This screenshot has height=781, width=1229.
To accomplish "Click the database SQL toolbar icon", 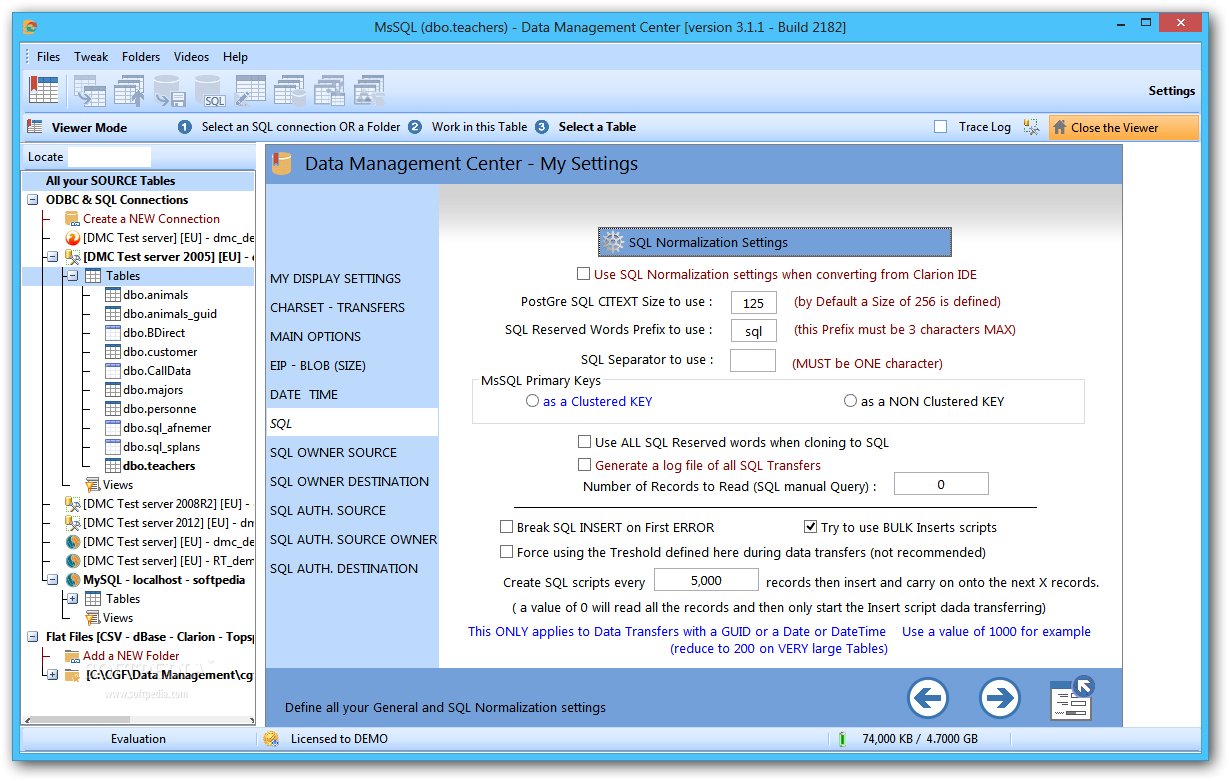I will [210, 90].
